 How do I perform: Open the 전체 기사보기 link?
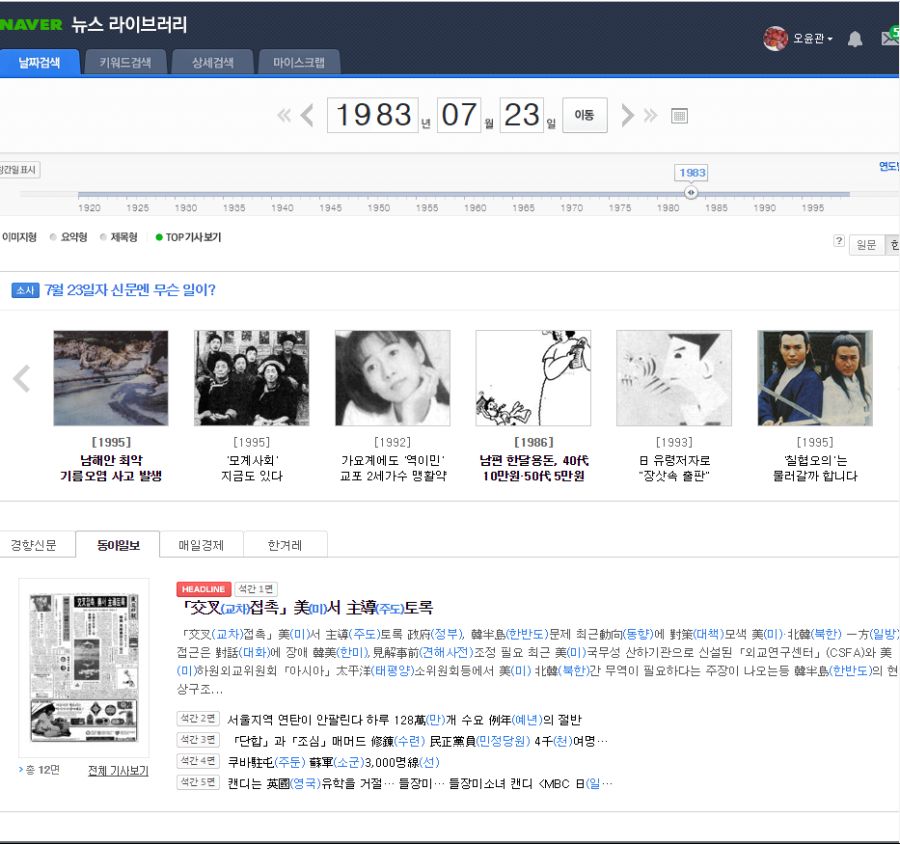(x=118, y=771)
